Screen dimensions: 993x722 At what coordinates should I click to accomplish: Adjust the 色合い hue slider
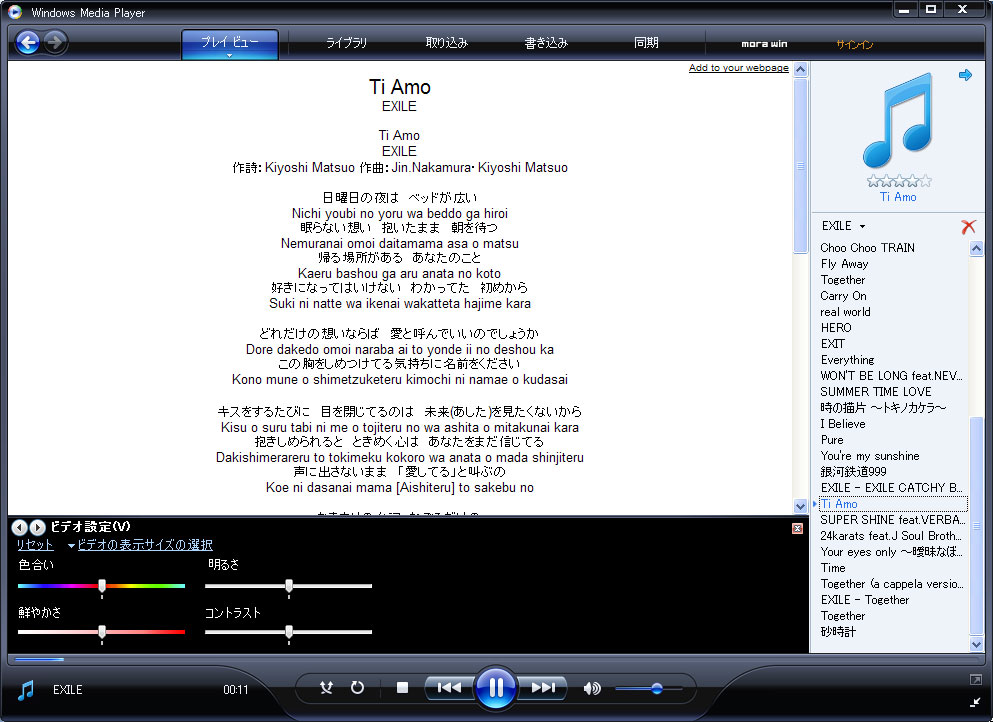(x=101, y=586)
